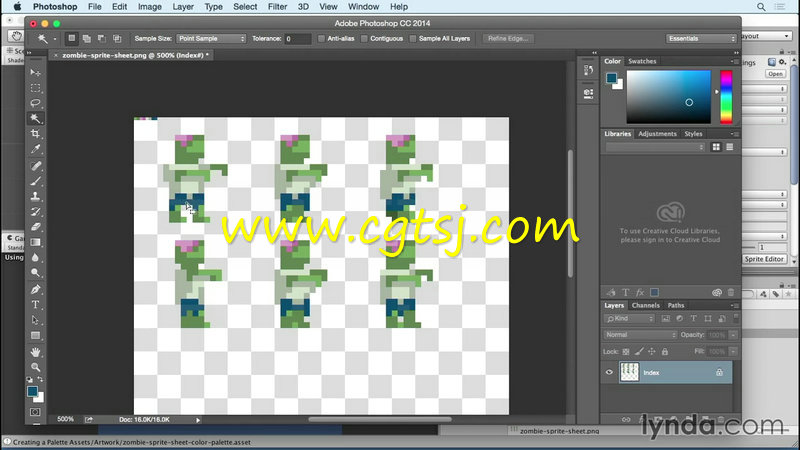Select the Pen tool
Screen dimensions: 800x450
(35, 289)
